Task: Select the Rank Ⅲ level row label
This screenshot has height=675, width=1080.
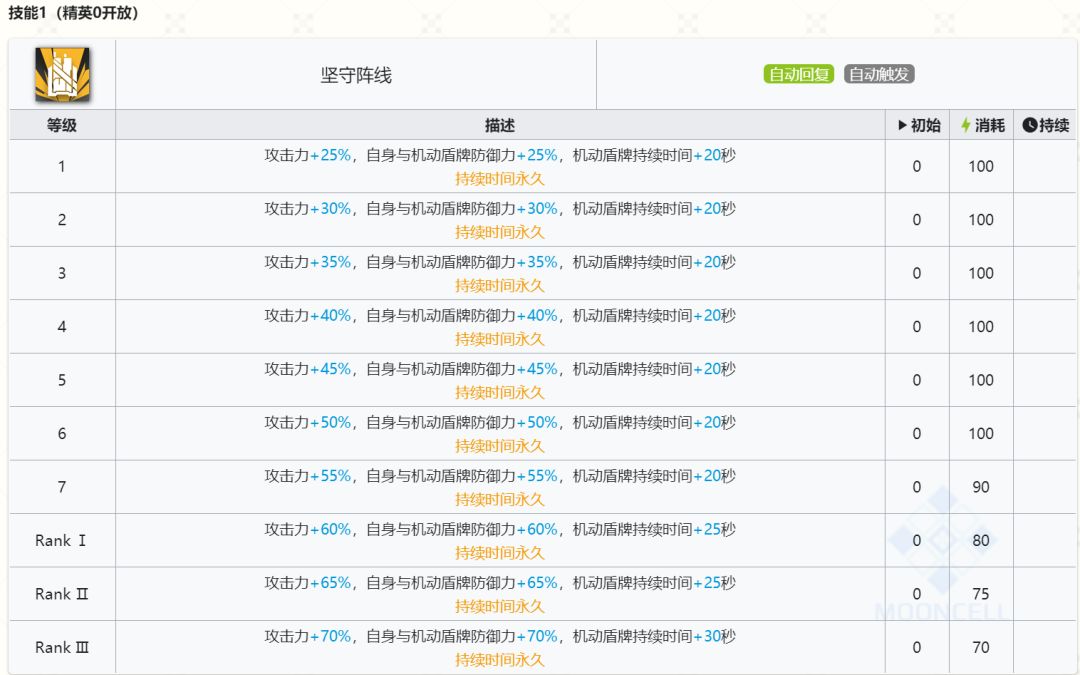Action: (x=62, y=647)
